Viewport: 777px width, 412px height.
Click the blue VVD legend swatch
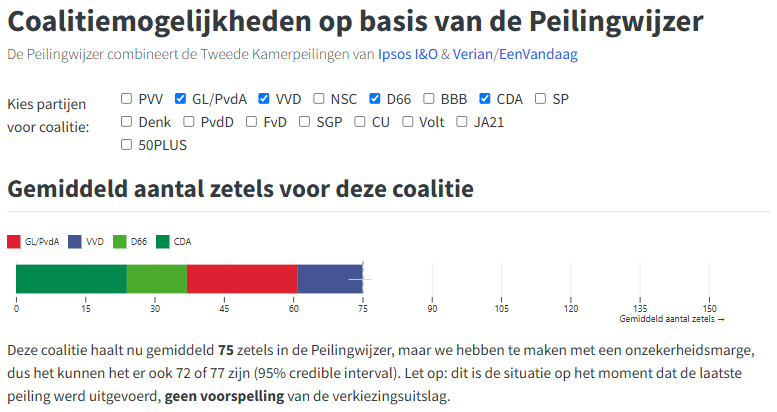[76, 242]
